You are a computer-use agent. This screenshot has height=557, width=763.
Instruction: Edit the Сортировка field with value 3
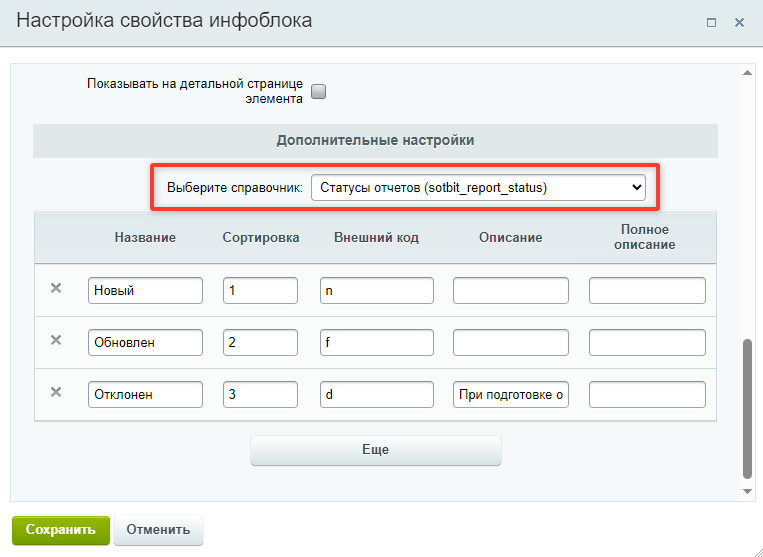click(260, 395)
